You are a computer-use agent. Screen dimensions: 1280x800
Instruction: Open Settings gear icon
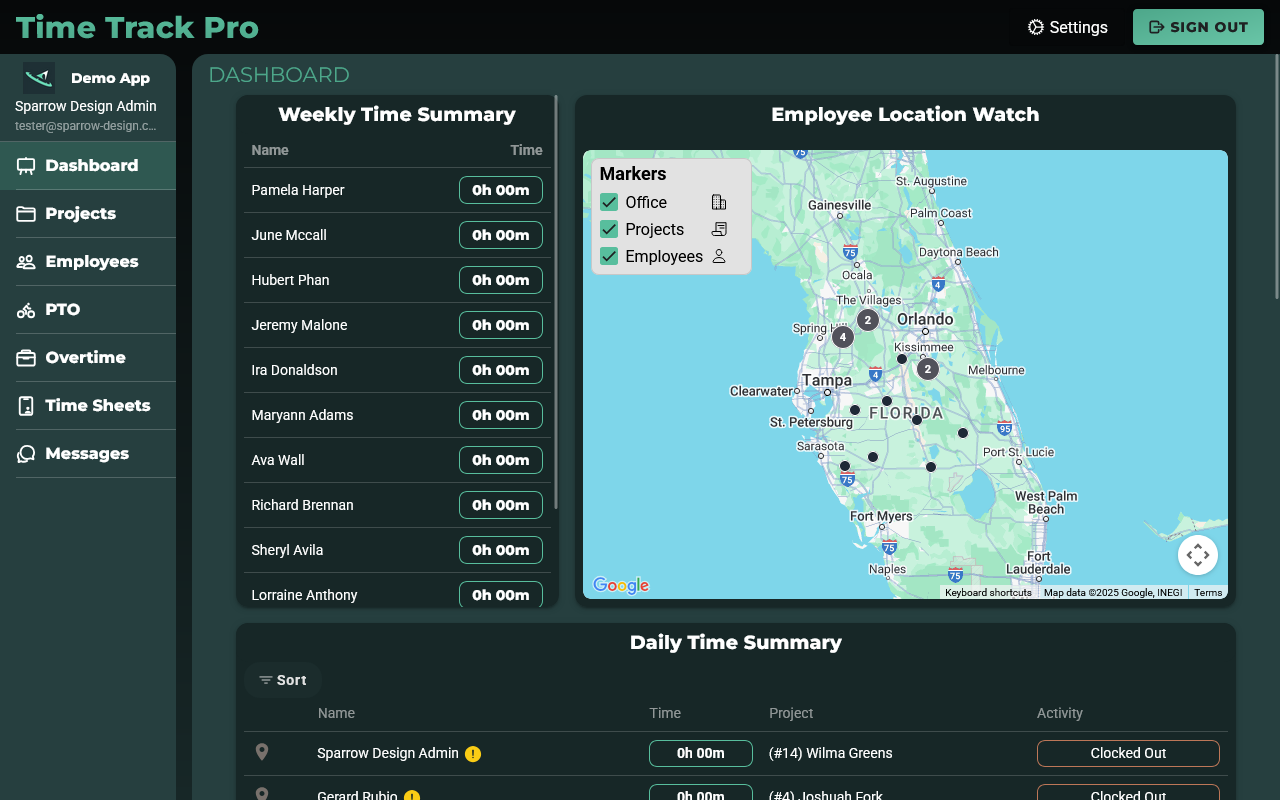coord(1036,27)
